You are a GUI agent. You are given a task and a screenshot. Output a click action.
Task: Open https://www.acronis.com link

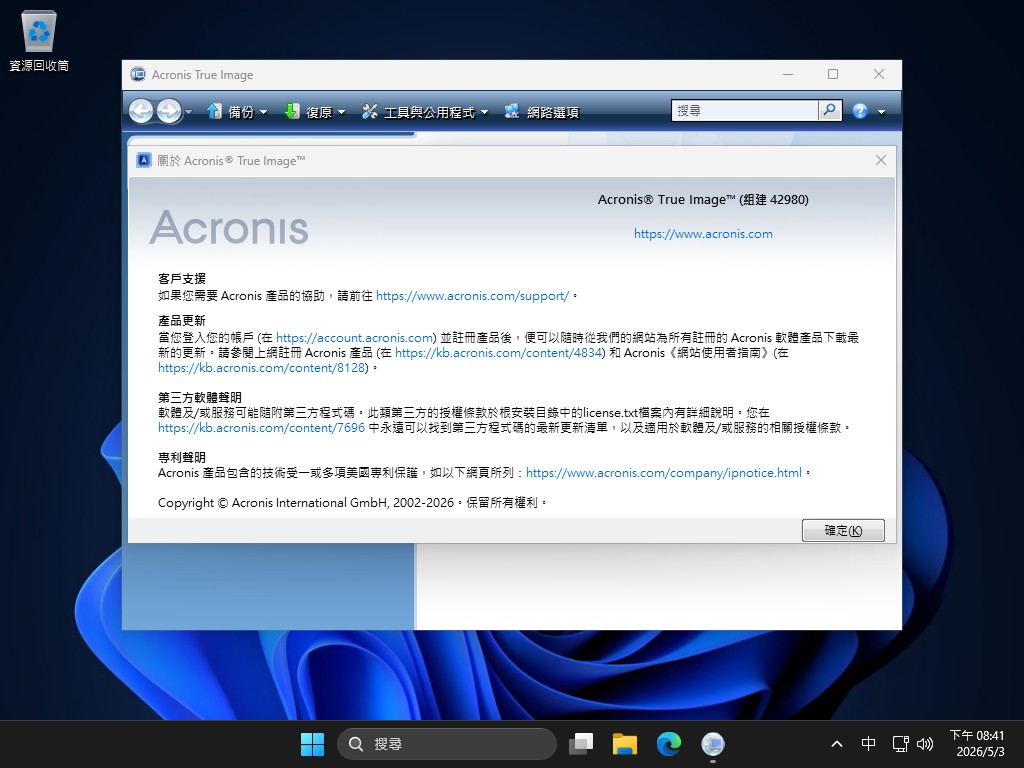pyautogui.click(x=703, y=234)
